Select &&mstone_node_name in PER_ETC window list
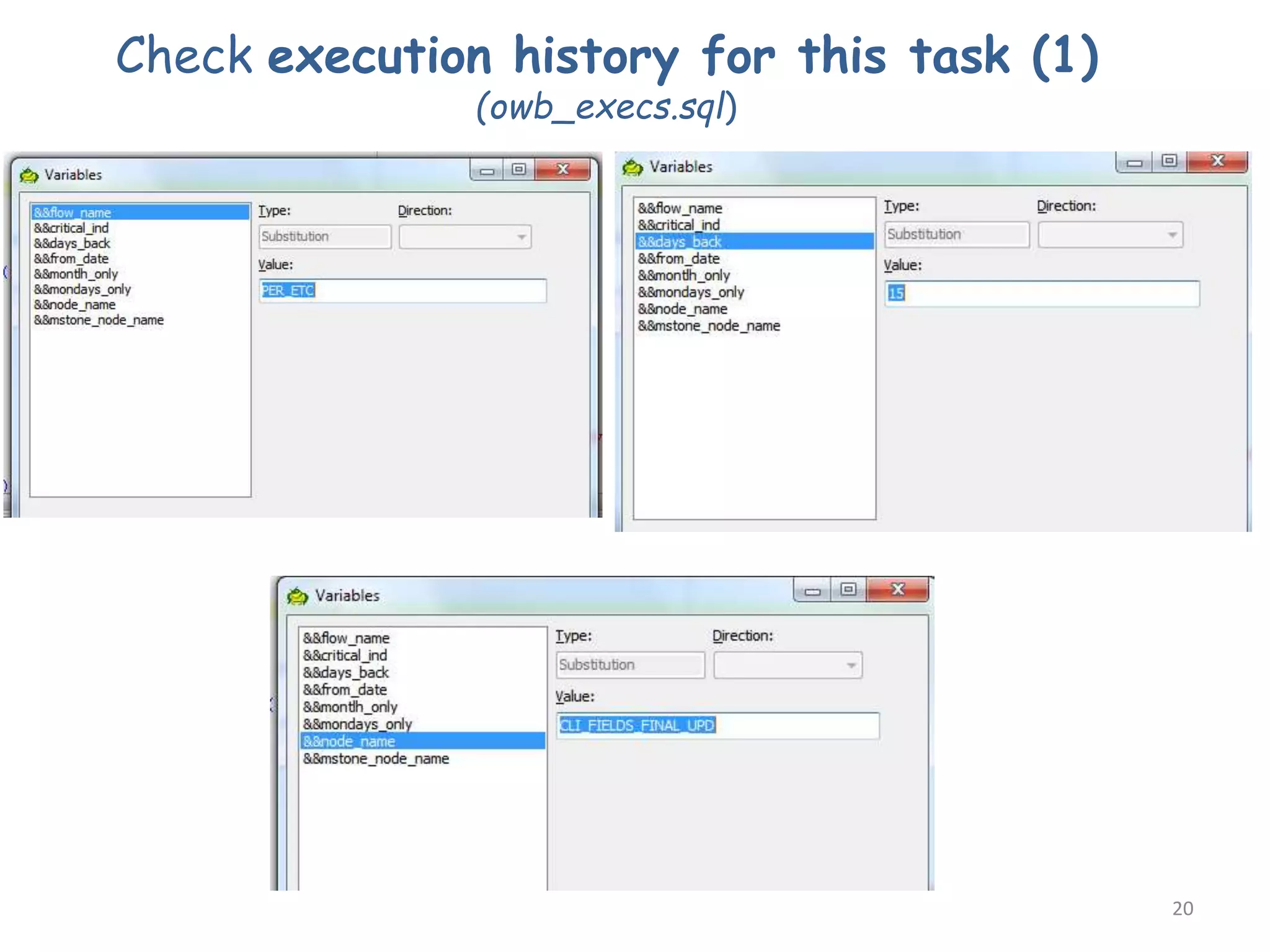This screenshot has width=1270, height=952. [x=99, y=320]
